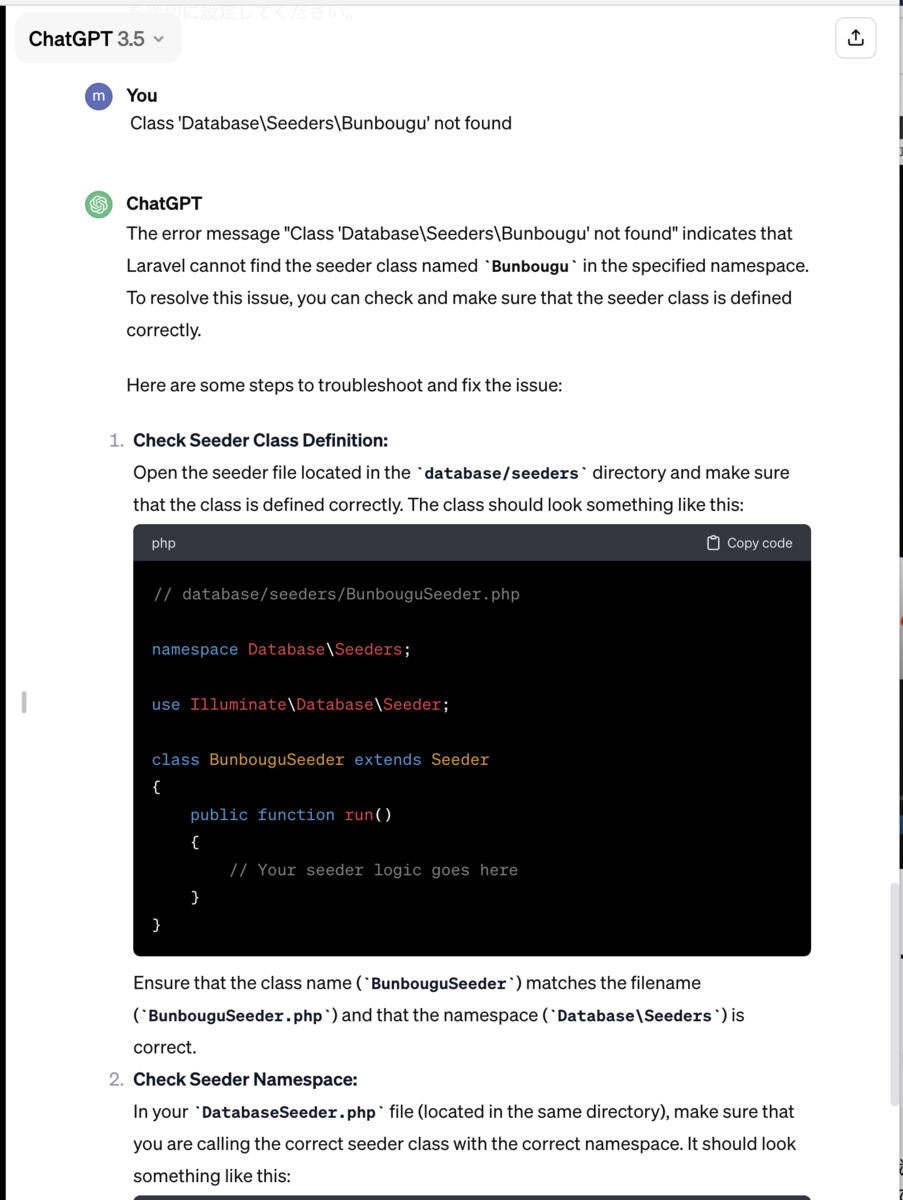Viewport: 903px width, 1200px height.
Task: Click the inline code "BunbouguSeeder.php" below code block
Action: pyautogui.click(x=236, y=1016)
